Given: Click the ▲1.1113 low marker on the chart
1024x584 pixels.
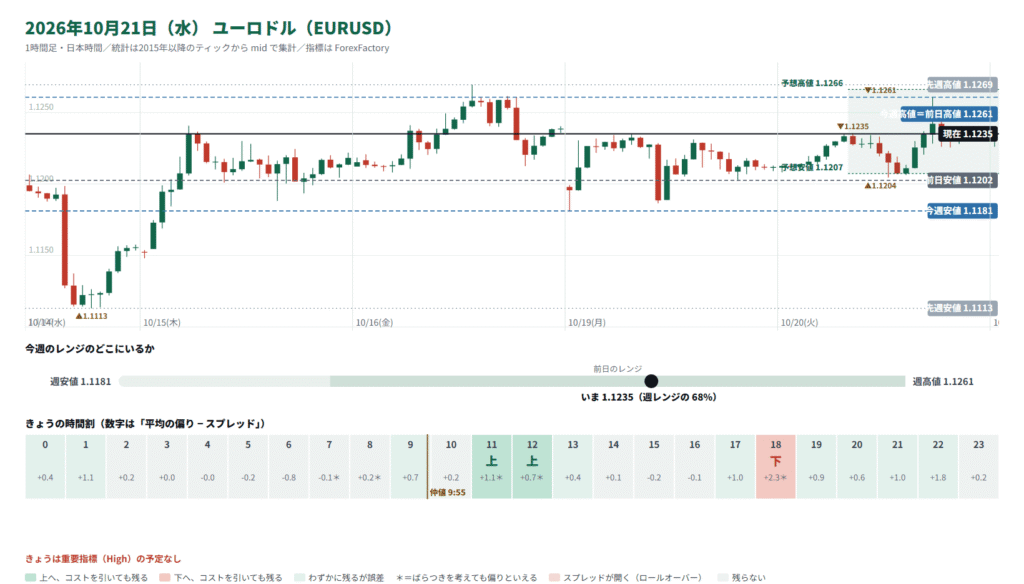Looking at the screenshot, I should click(91, 316).
